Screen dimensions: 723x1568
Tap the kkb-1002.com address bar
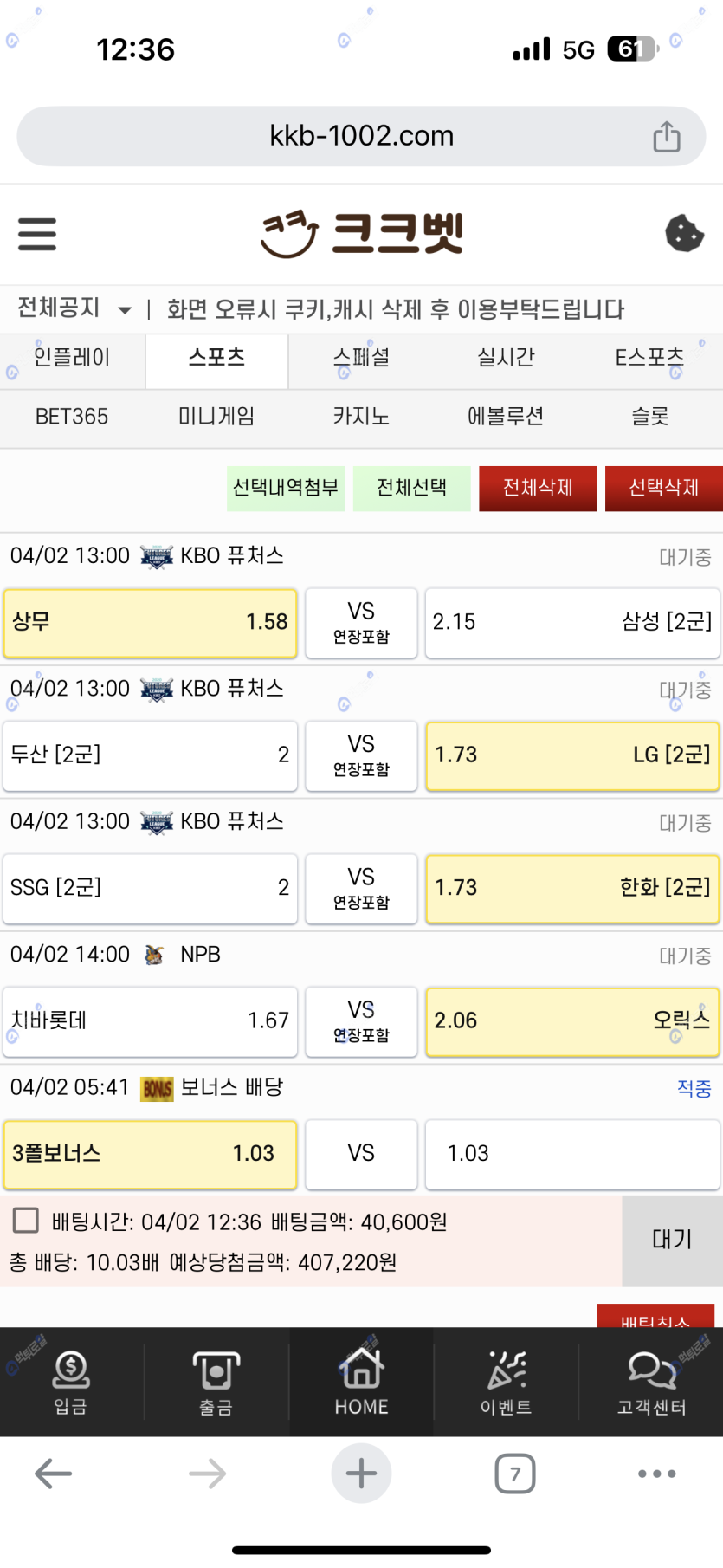click(x=361, y=136)
